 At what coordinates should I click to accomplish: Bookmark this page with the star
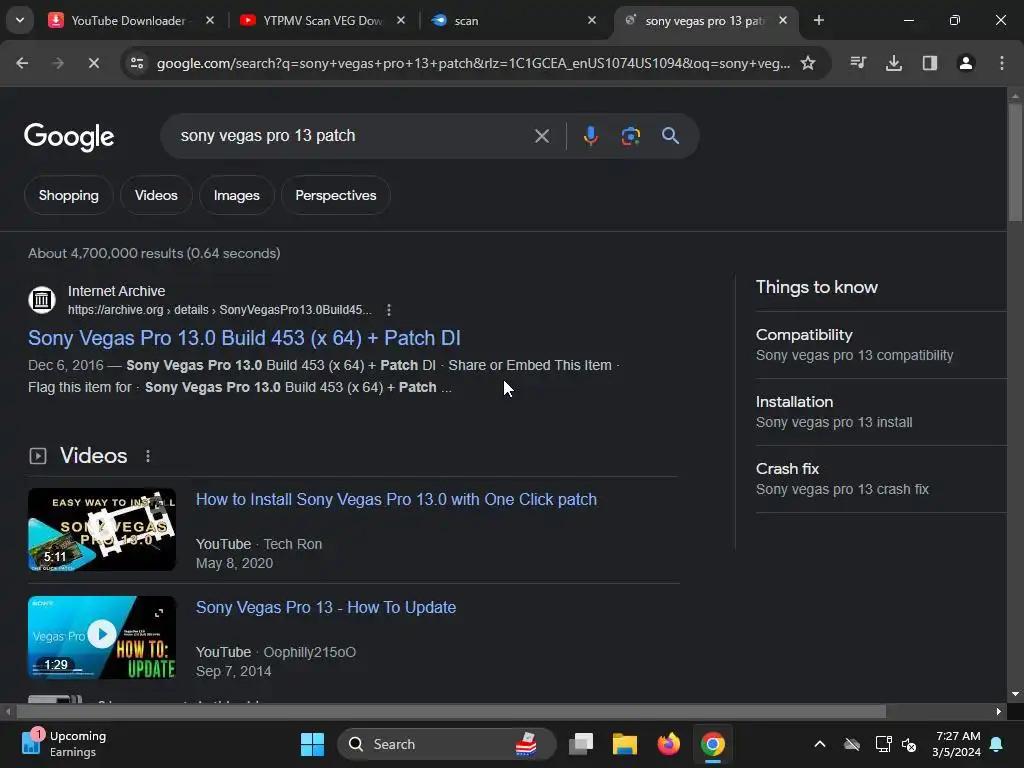[808, 63]
